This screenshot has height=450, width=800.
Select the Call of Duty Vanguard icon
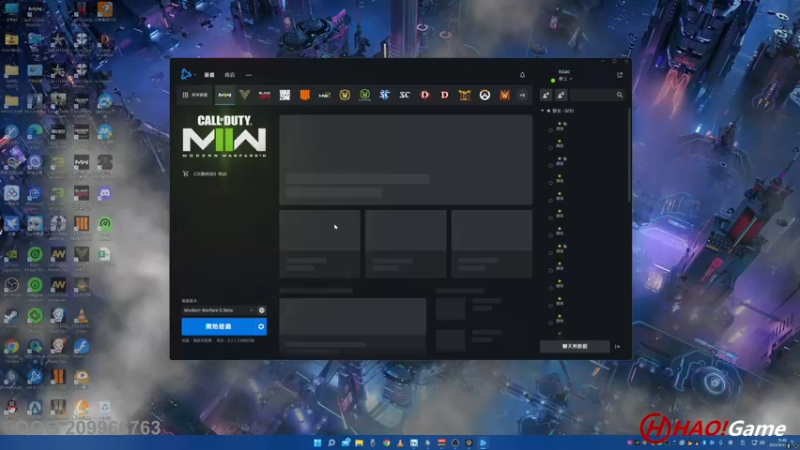coord(245,95)
